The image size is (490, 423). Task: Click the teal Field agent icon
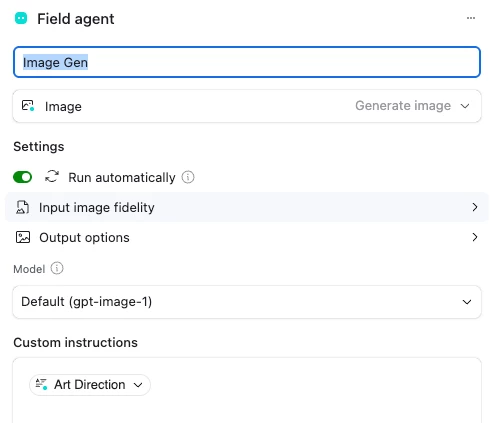pyautogui.click(x=21, y=18)
